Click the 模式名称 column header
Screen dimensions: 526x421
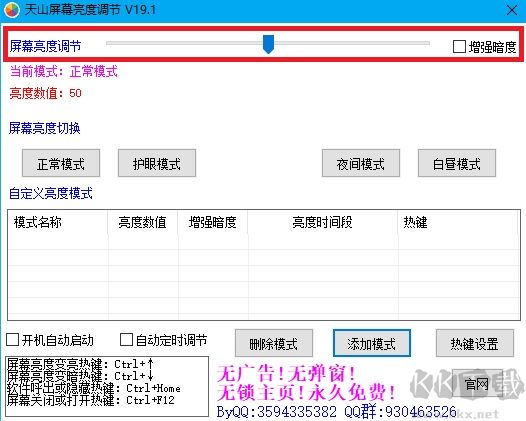pyautogui.click(x=58, y=222)
